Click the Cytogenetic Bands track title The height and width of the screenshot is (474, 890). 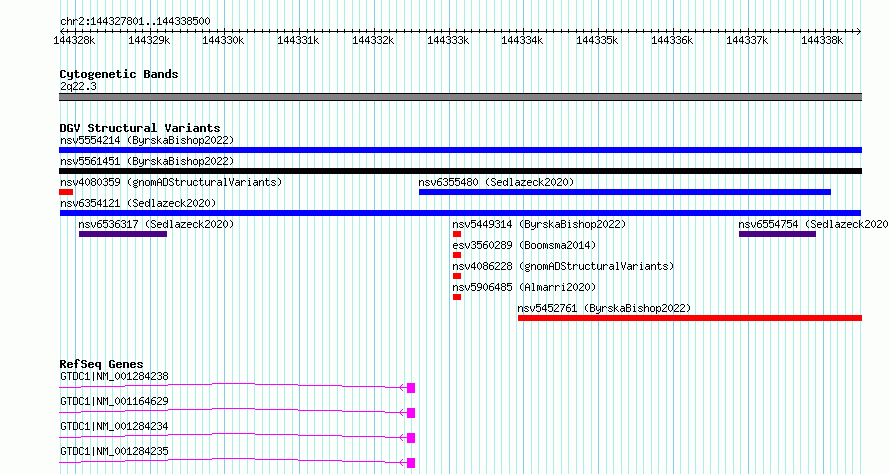[x=119, y=74]
